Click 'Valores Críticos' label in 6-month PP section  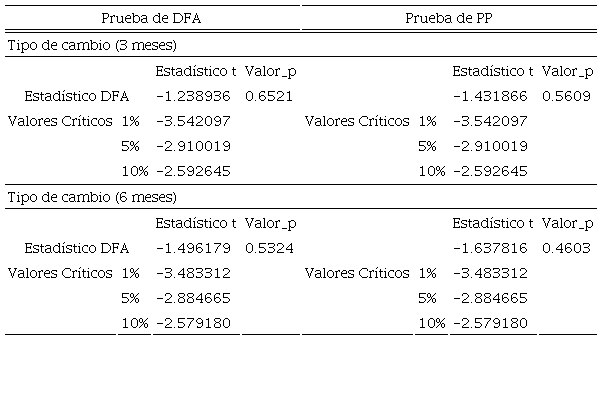click(x=357, y=273)
